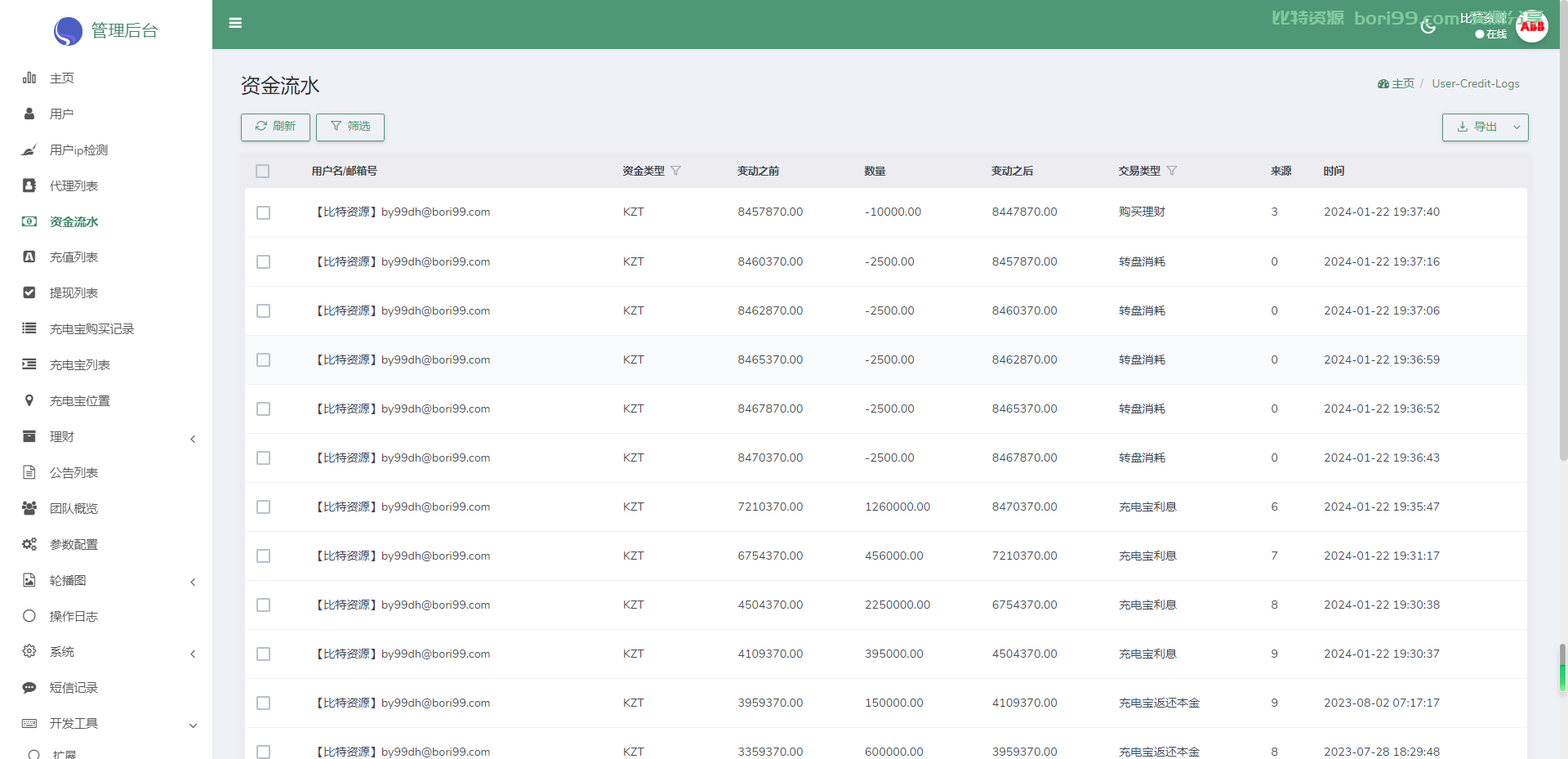Viewport: 1568px width, 759px height.
Task: Click the green scroll progress indicator
Action: (x=1562, y=677)
